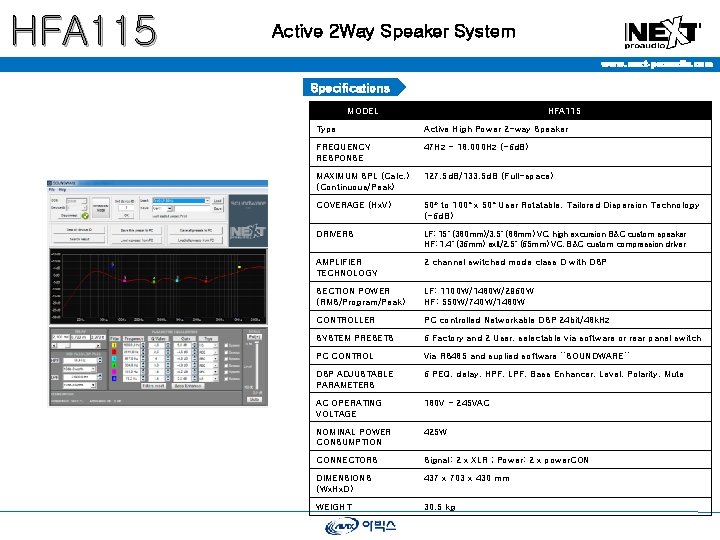Open the LPF slope type dropdown
The height and width of the screenshot is (540, 720).
click(x=80, y=385)
